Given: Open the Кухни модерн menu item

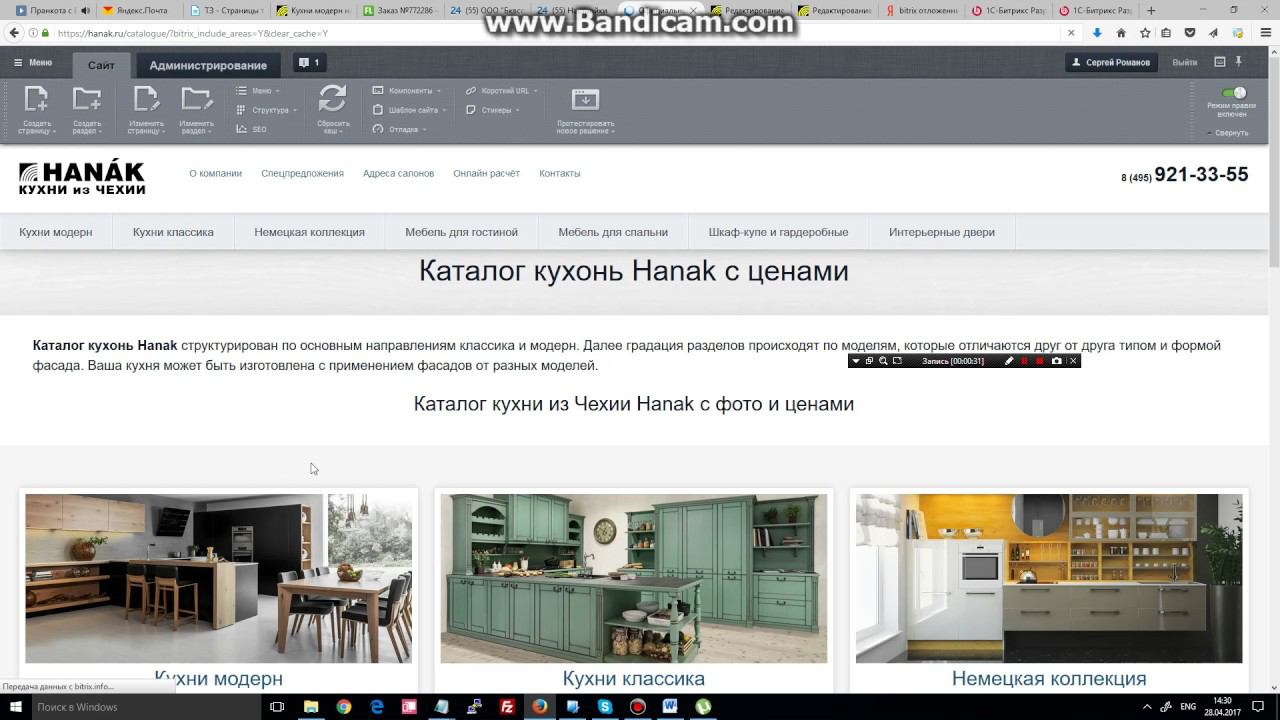Looking at the screenshot, I should click(56, 232).
